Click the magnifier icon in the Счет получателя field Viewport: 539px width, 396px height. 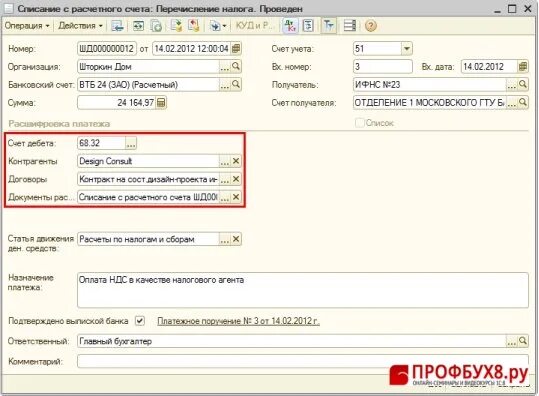(x=523, y=102)
